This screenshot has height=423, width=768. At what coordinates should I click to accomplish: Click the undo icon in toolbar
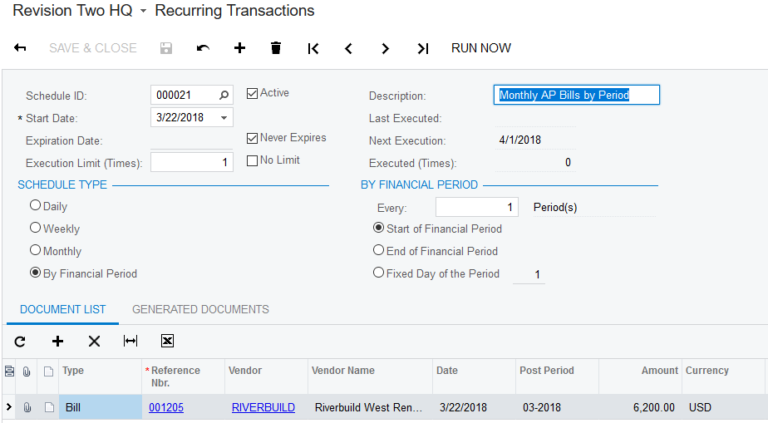(203, 48)
